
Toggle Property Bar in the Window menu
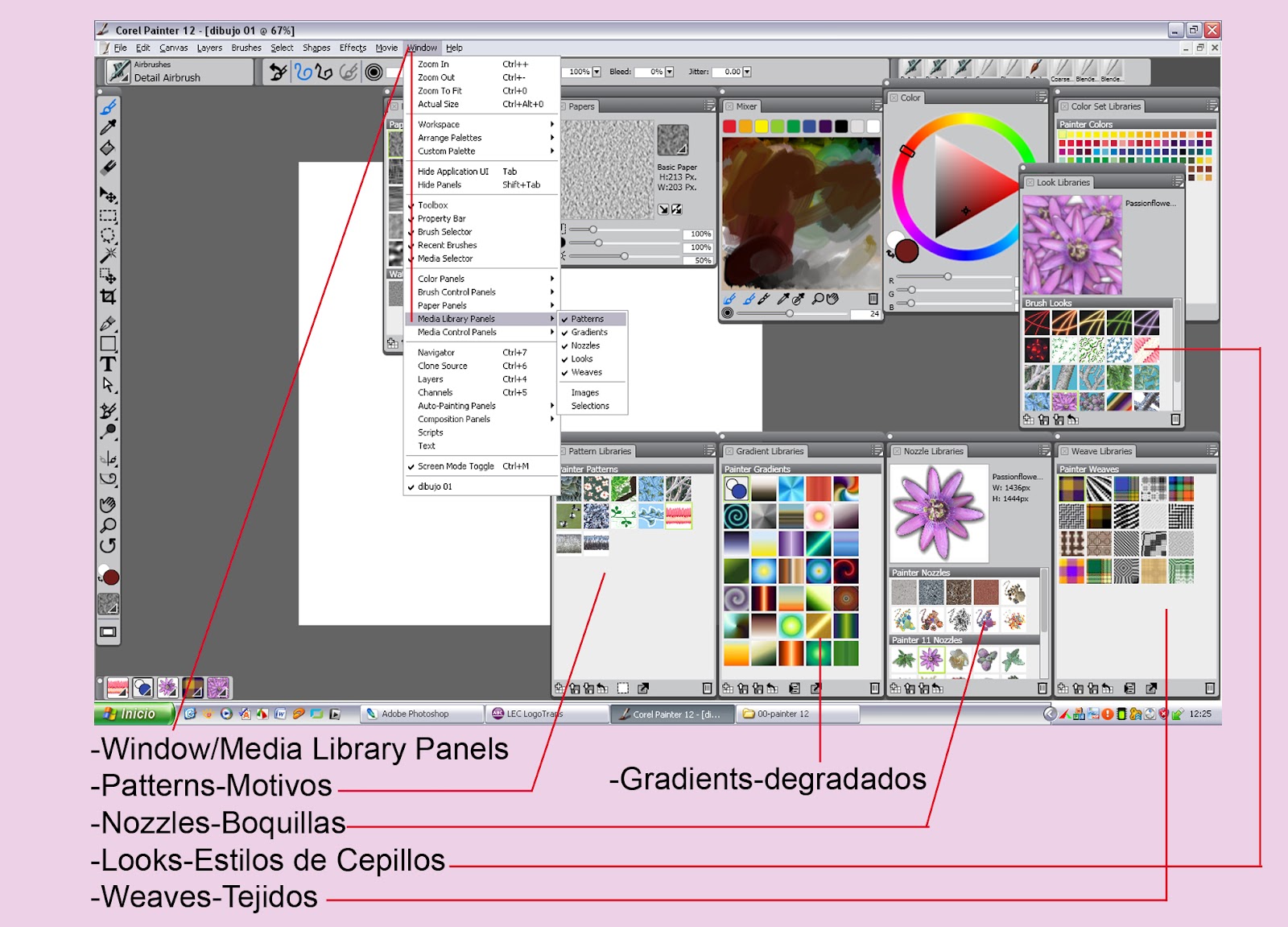click(481, 218)
